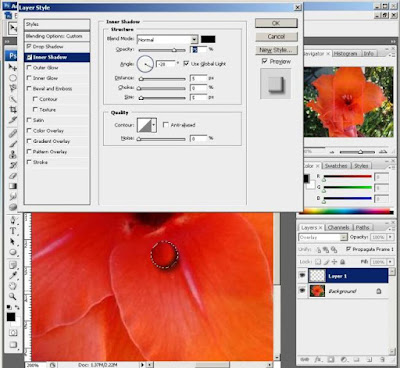Select the Crop tool
The image size is (400, 368).
13,109
